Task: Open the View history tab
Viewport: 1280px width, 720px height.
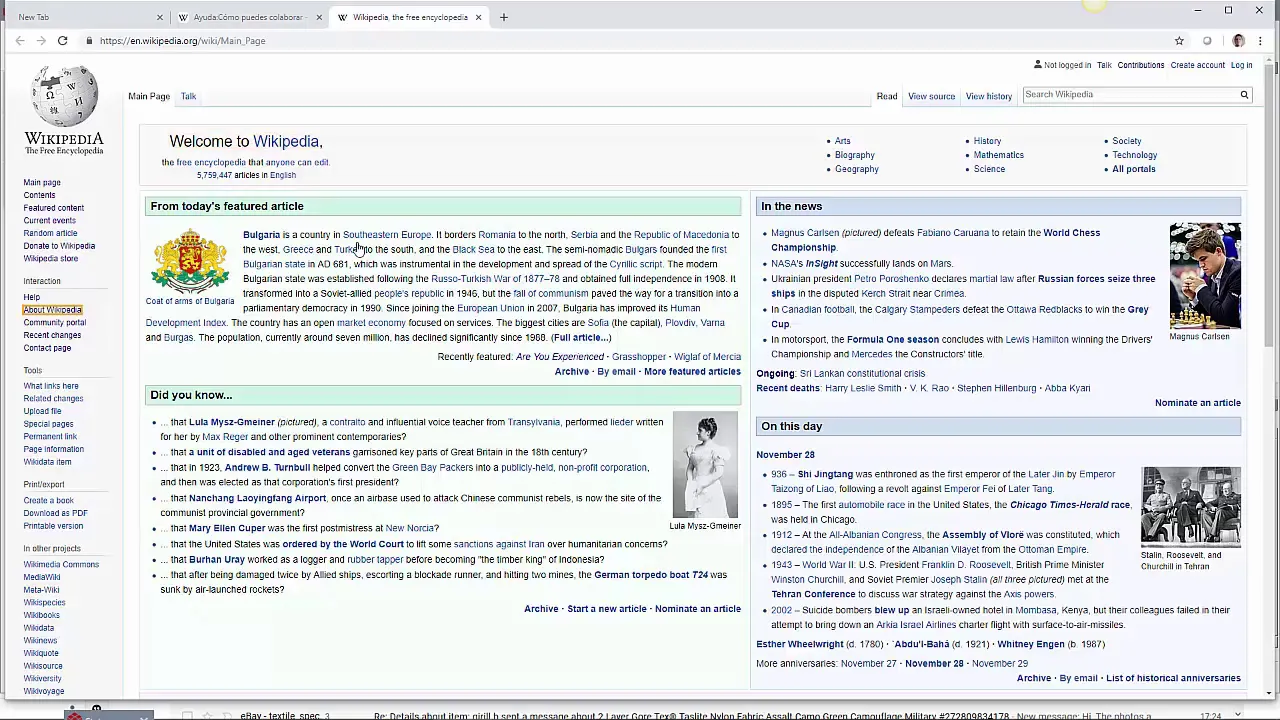Action: [x=989, y=96]
